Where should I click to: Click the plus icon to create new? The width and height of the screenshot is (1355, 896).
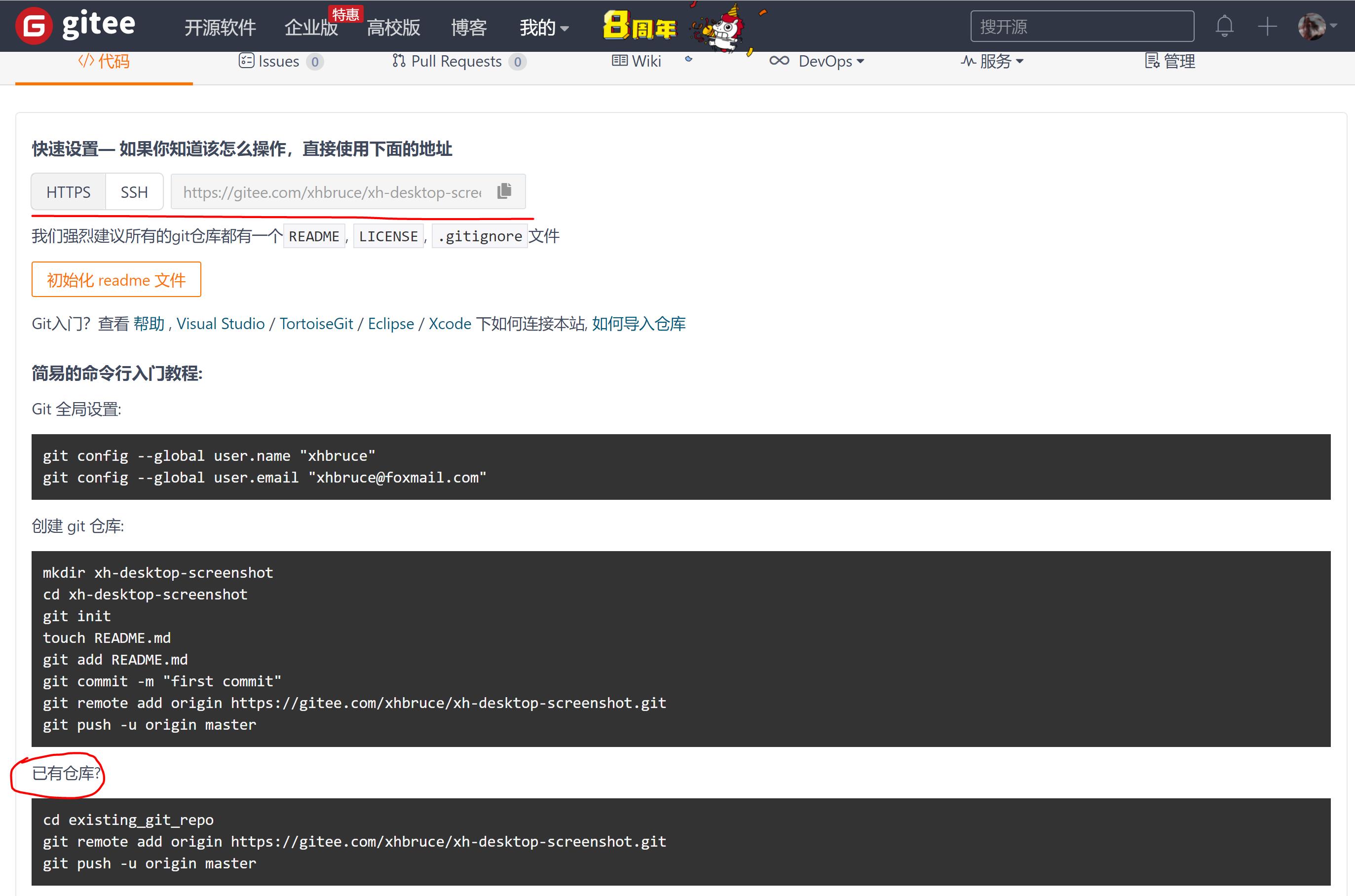(x=1267, y=26)
